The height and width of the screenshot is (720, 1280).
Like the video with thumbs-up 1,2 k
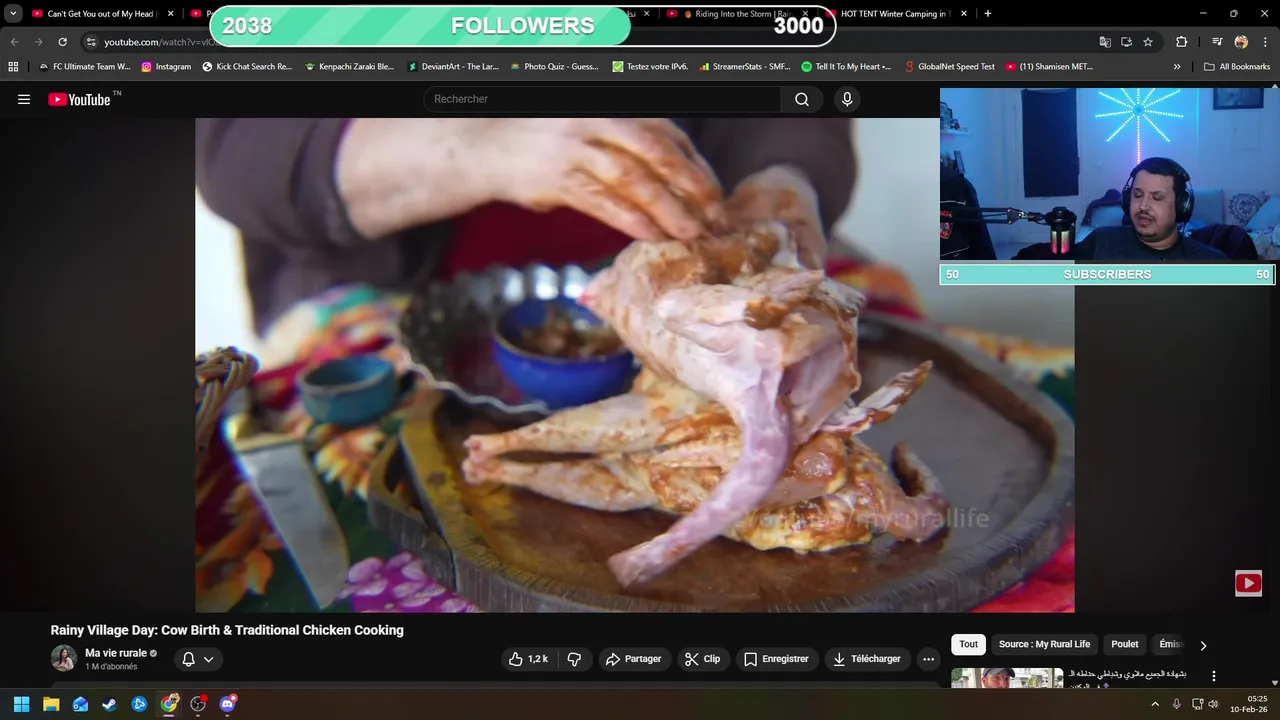click(x=528, y=659)
